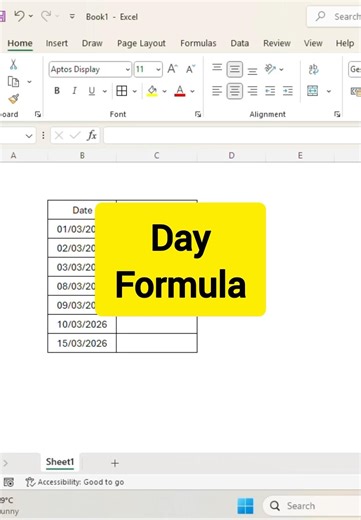Expand the Name Box dropdown
361x520 pixels.
pos(29,136)
